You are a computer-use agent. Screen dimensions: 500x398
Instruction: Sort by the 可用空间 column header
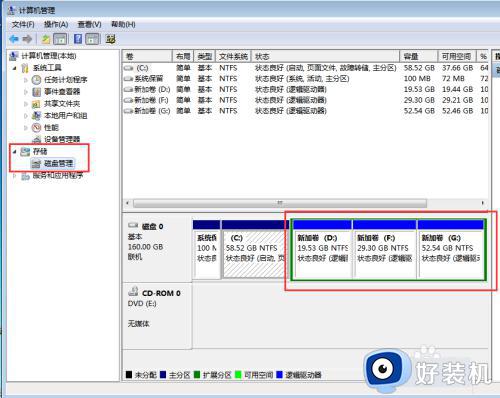click(457, 56)
